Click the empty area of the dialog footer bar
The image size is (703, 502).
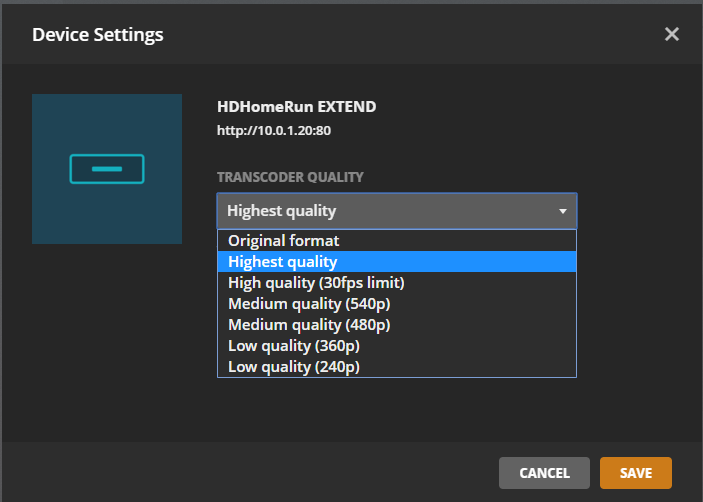pos(250,472)
